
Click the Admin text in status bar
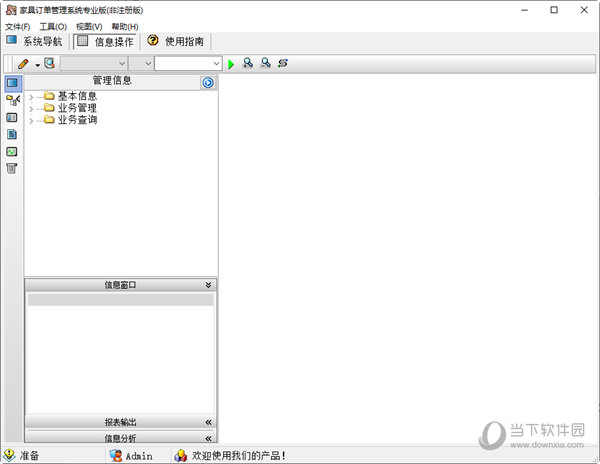139,456
